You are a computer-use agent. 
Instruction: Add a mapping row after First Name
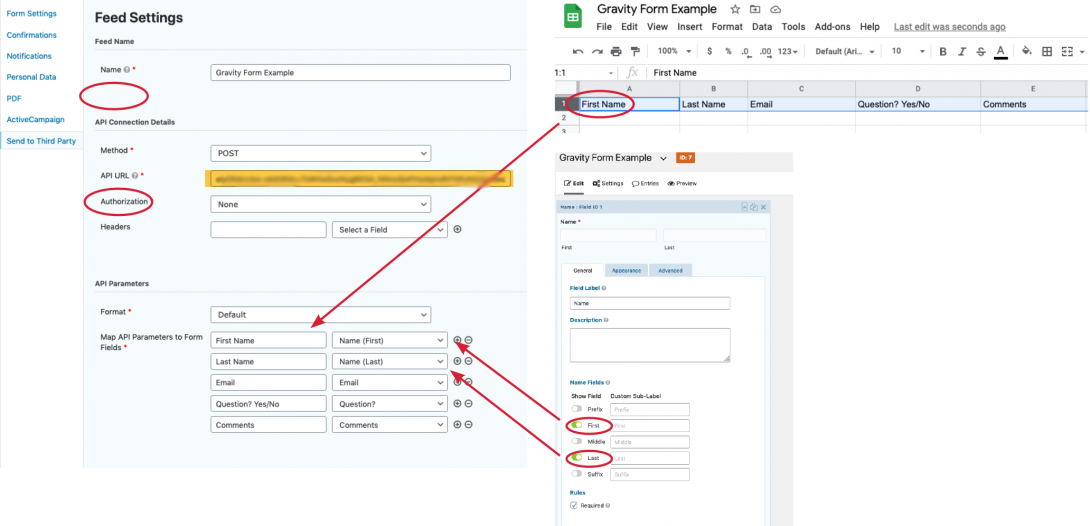pos(457,340)
